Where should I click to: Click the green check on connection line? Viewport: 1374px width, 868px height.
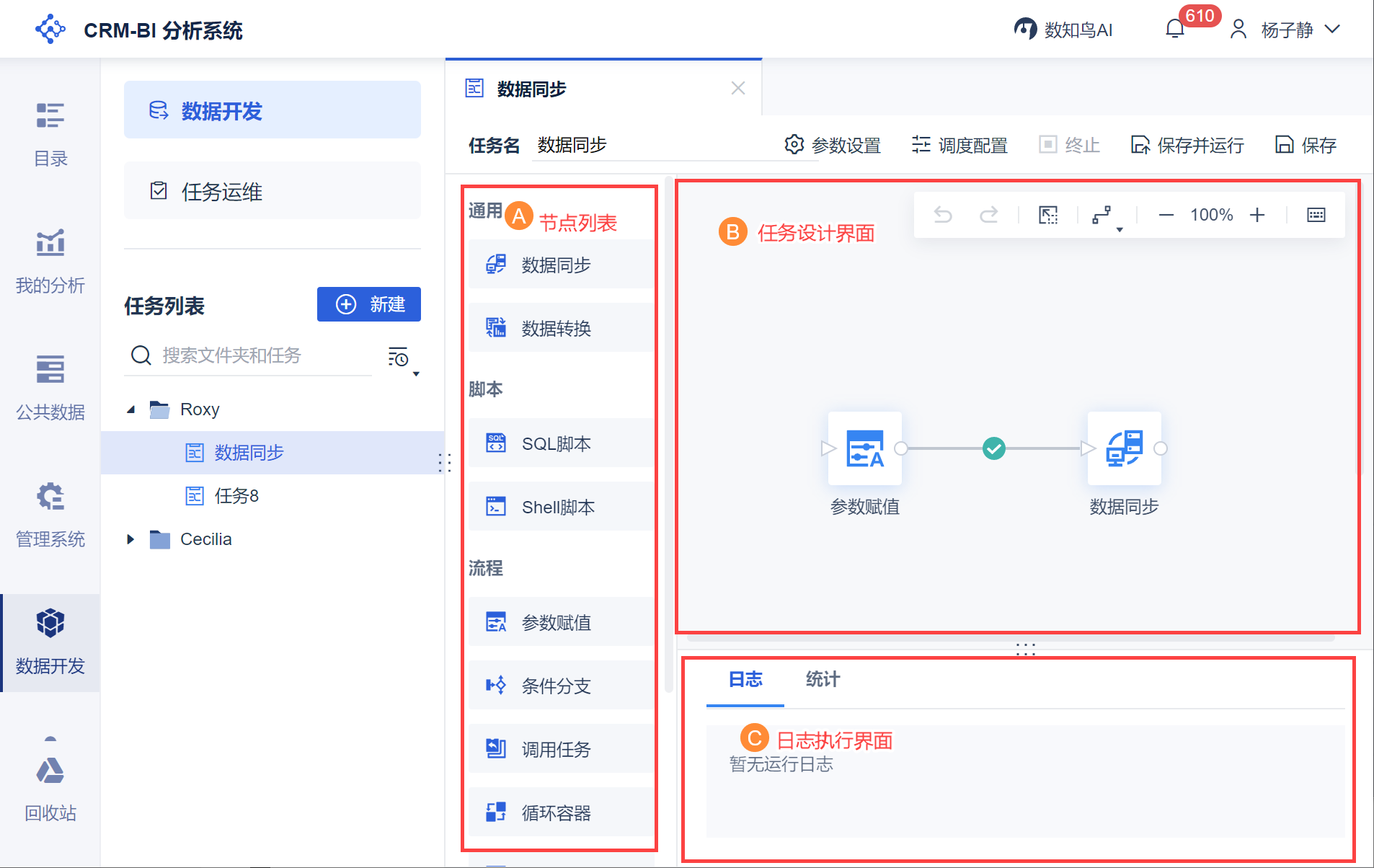pos(994,448)
